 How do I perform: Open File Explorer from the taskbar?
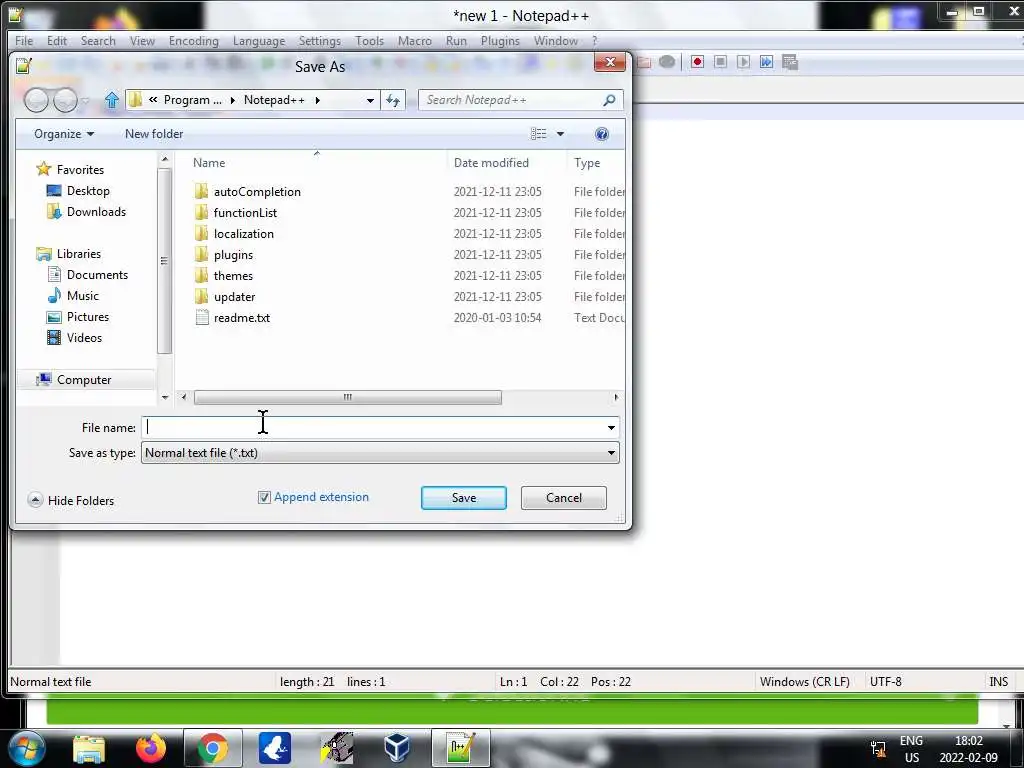(x=89, y=748)
